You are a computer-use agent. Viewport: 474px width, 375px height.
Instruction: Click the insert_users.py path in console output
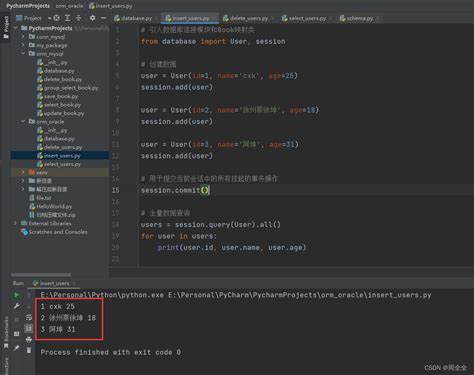click(x=300, y=295)
